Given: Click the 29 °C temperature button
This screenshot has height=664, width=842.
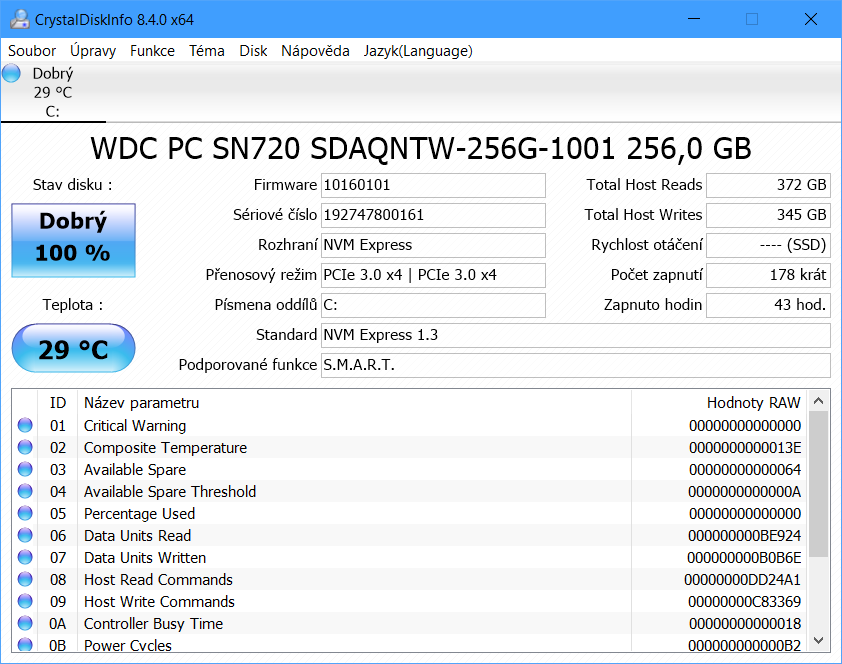Looking at the screenshot, I should point(73,349).
